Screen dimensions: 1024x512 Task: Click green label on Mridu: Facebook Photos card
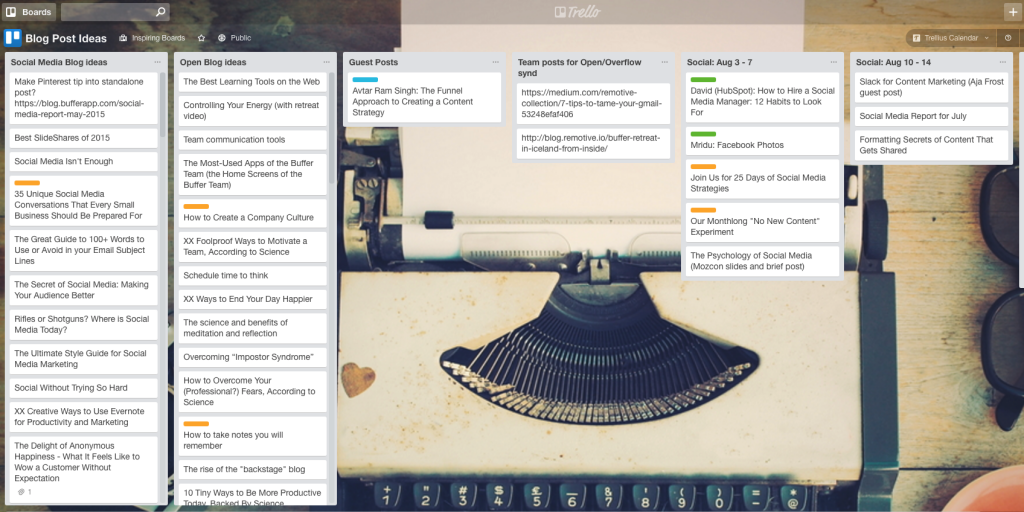point(703,134)
